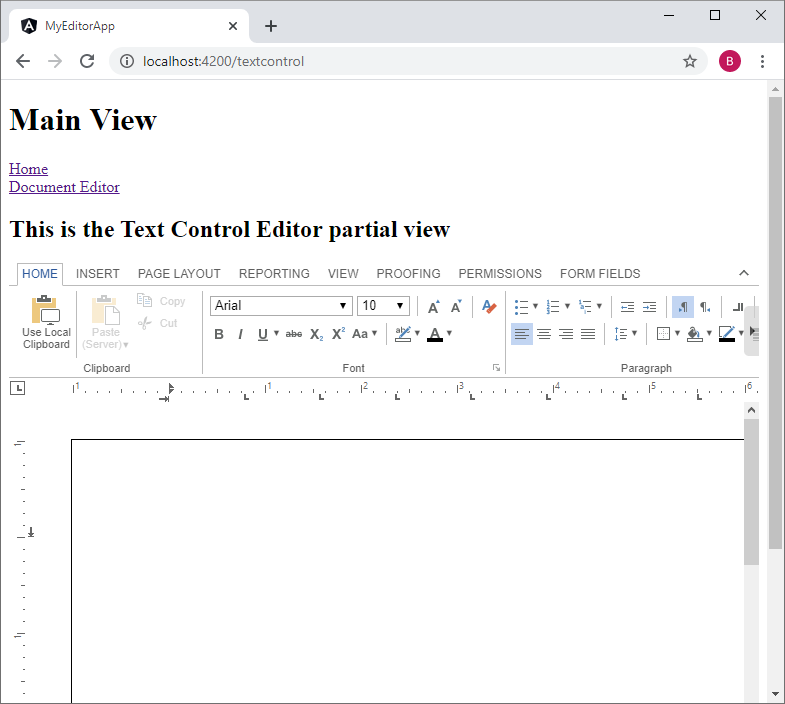Click the Paste (Server) button
Image resolution: width=785 pixels, height=704 pixels.
pos(106,321)
